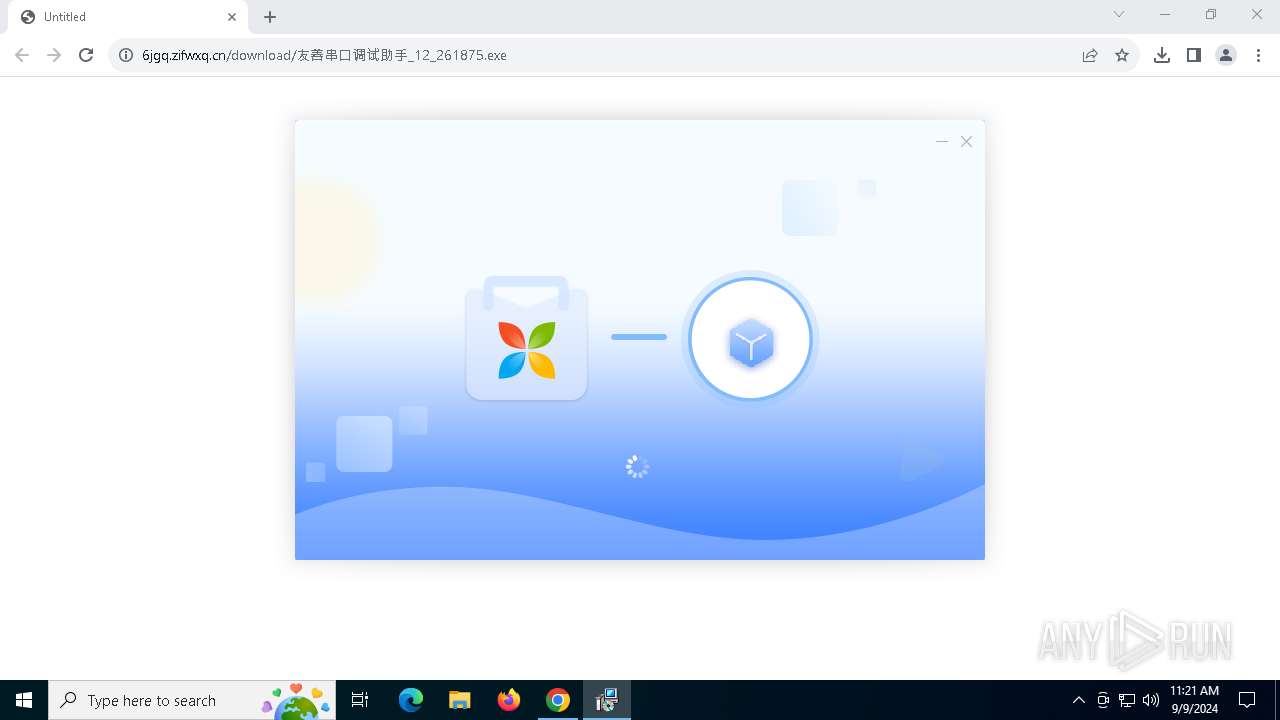Minimize the Chrome window
The image size is (1280, 720).
(x=1165, y=14)
